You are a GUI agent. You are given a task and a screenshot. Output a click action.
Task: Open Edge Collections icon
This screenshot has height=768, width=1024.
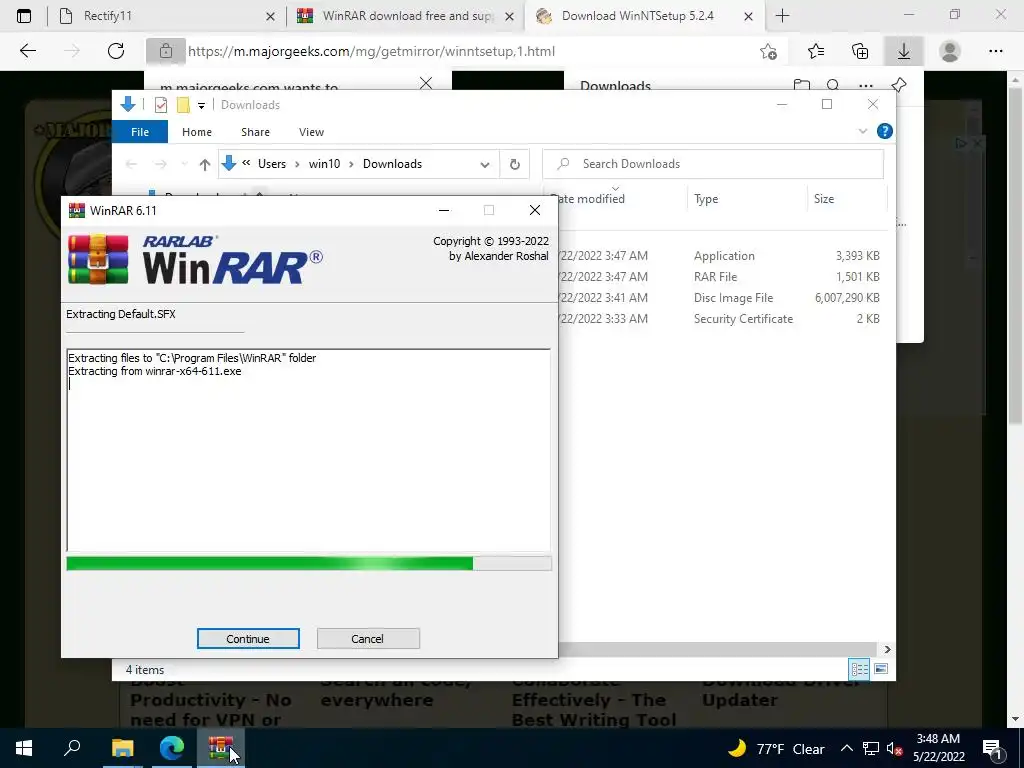coord(860,51)
